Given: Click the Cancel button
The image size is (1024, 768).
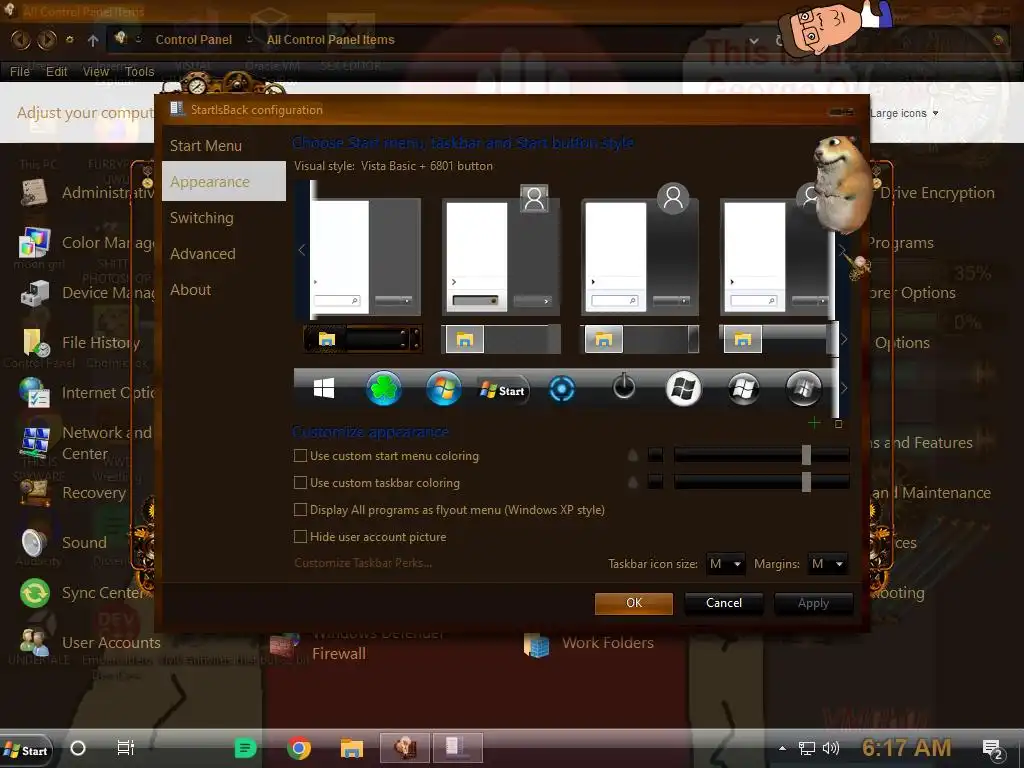Looking at the screenshot, I should pos(724,603).
